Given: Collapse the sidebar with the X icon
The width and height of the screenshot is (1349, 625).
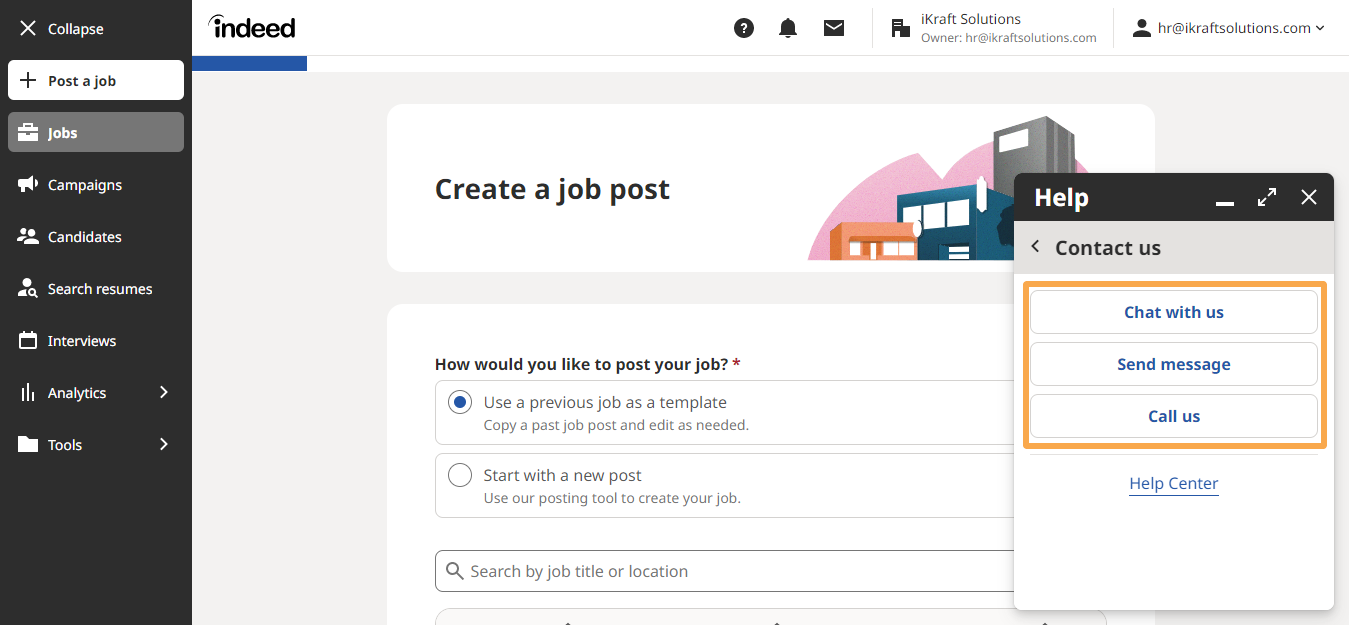Looking at the screenshot, I should click(x=28, y=29).
